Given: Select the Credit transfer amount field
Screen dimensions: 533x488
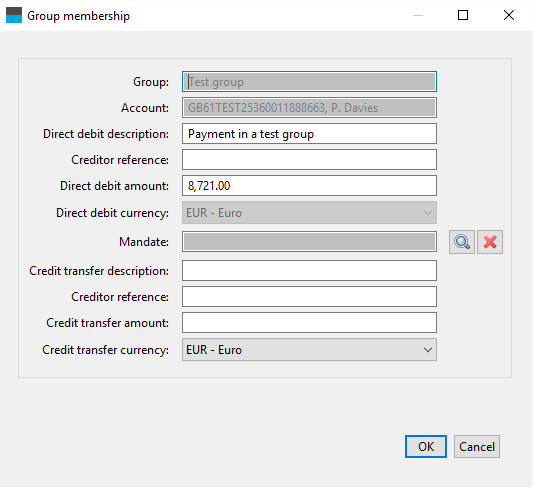Looking at the screenshot, I should [309, 323].
